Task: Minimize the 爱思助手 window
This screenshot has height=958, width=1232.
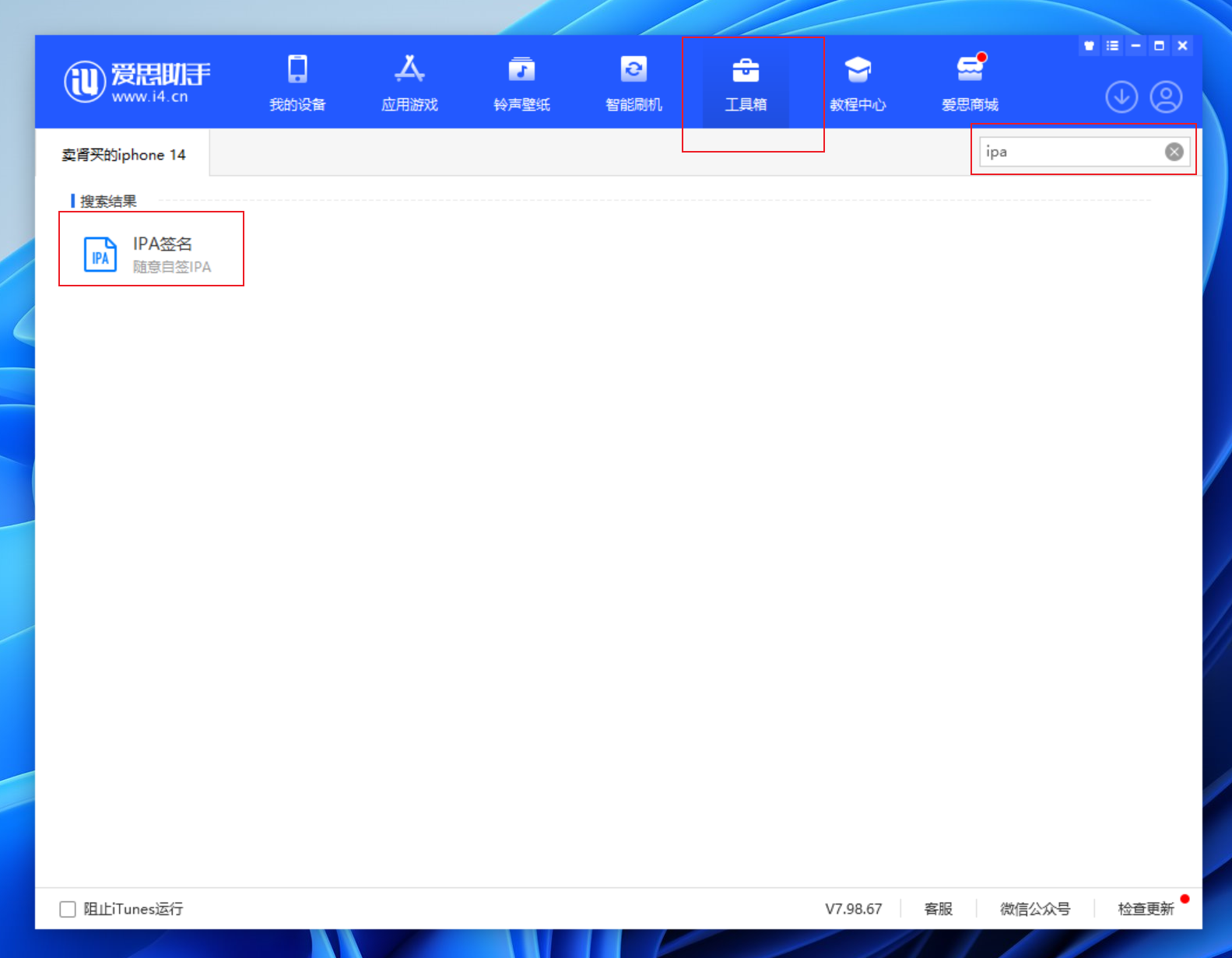Action: click(x=1135, y=46)
